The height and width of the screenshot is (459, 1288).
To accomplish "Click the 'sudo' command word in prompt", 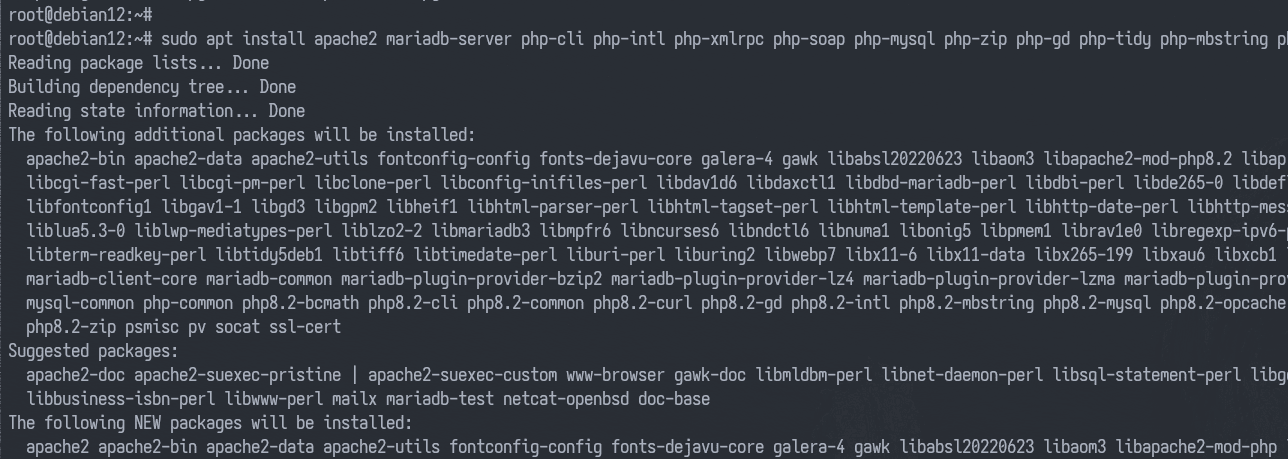I will point(179,39).
